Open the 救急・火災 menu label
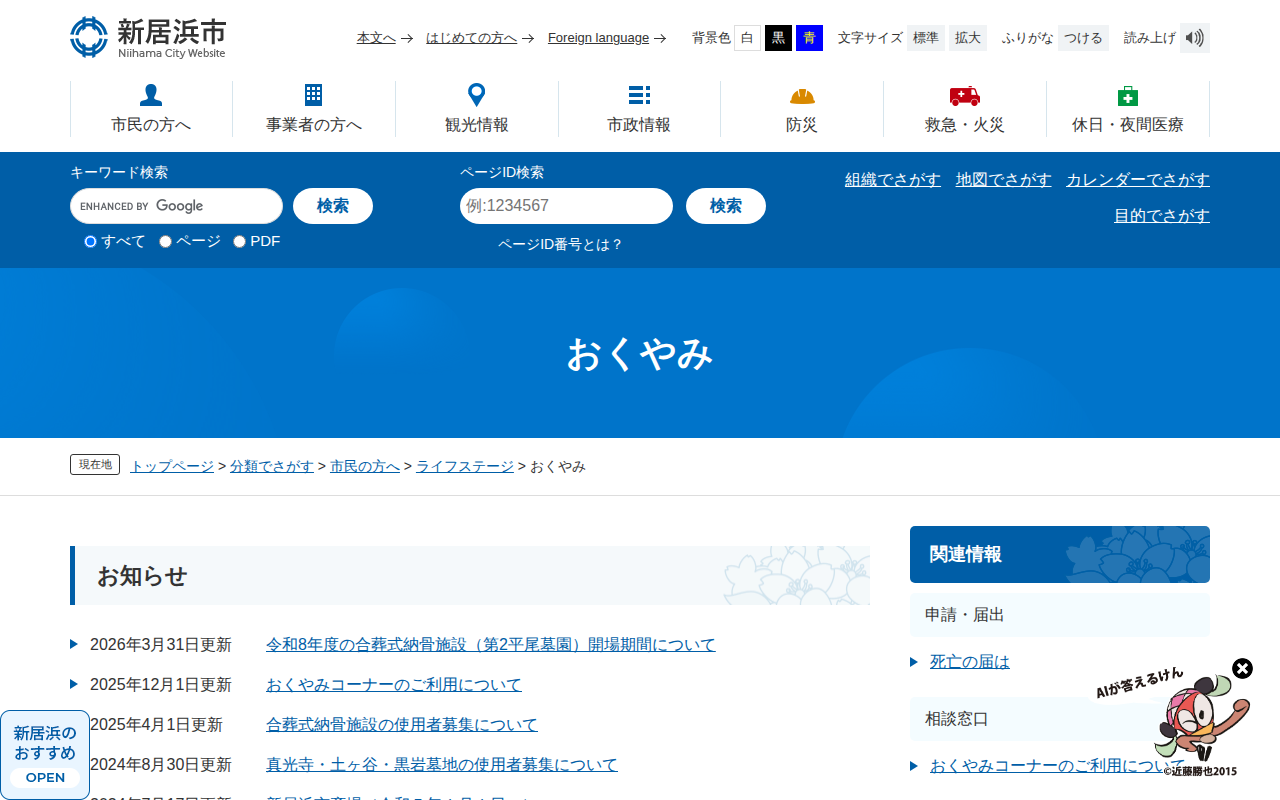 coord(965,125)
